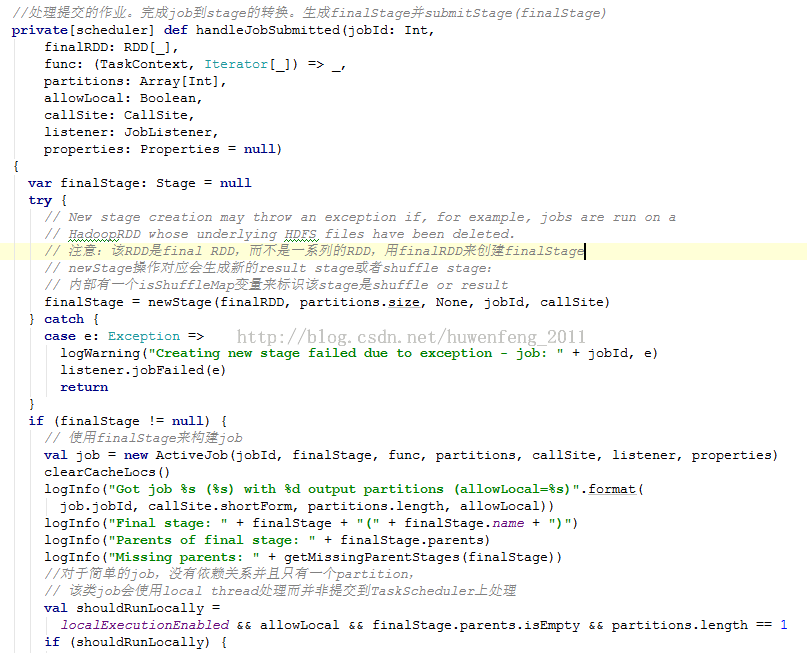The image size is (807, 653).
Task: Click the allowLocal Boolean parameter line
Action: pyautogui.click(x=122, y=98)
